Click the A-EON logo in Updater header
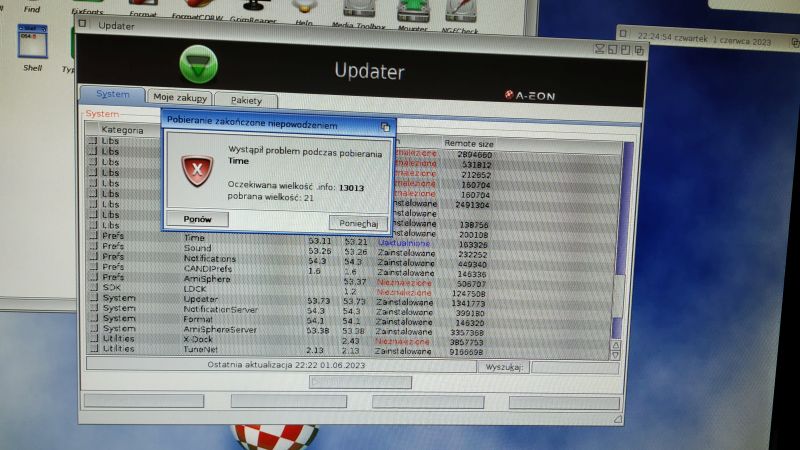The height and width of the screenshot is (450, 800). pyautogui.click(x=530, y=95)
